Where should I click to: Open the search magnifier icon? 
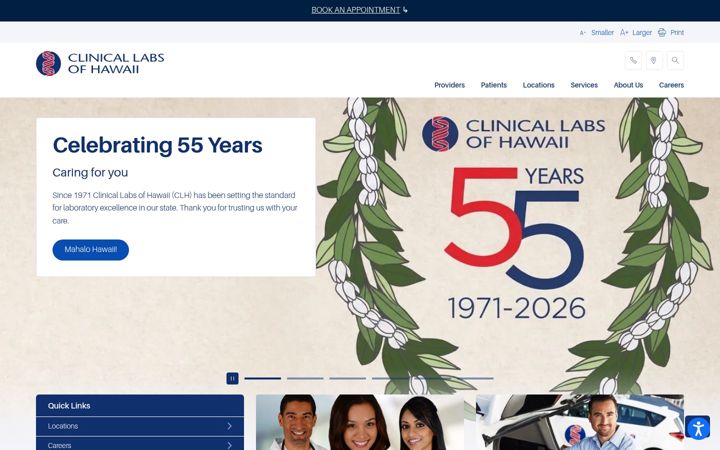675,60
